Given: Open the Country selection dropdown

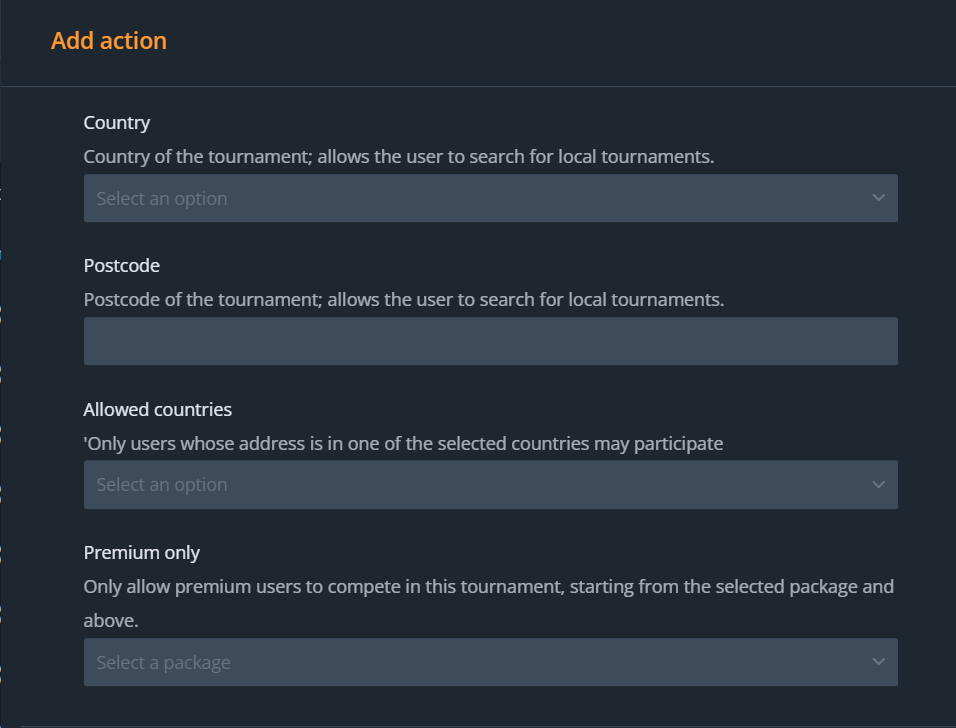Looking at the screenshot, I should [490, 198].
